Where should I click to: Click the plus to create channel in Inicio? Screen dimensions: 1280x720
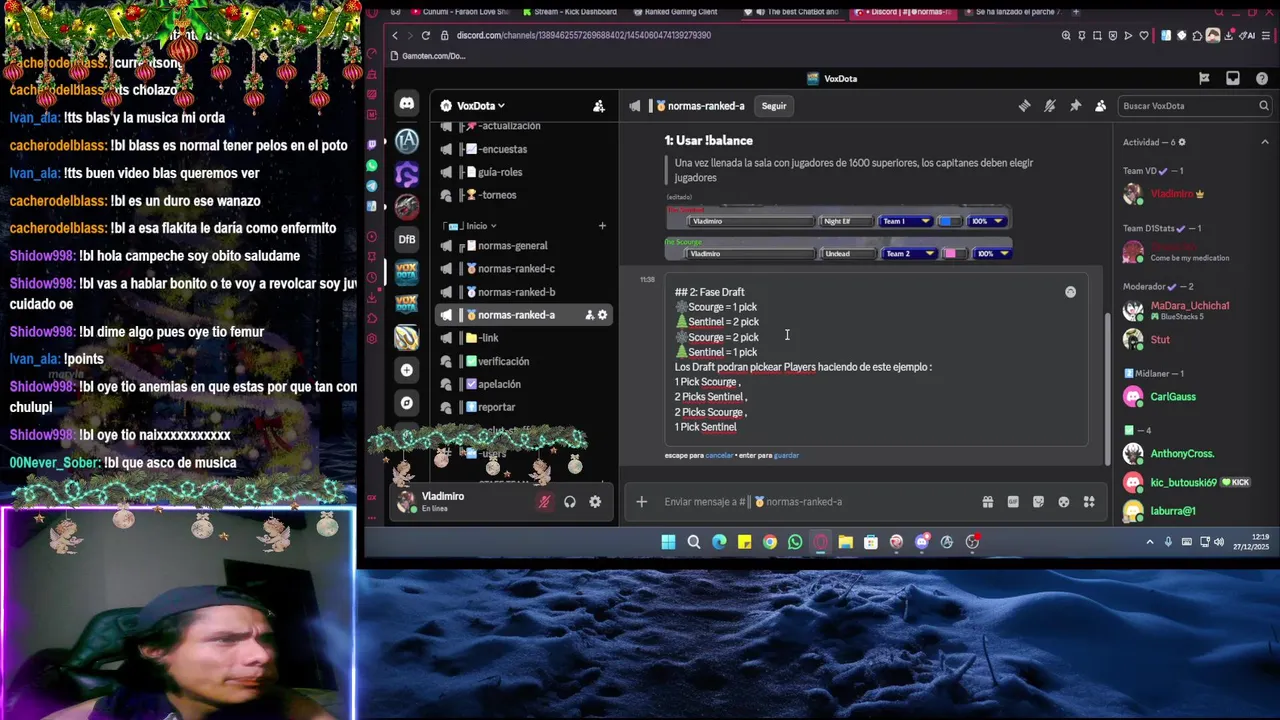[x=602, y=226]
